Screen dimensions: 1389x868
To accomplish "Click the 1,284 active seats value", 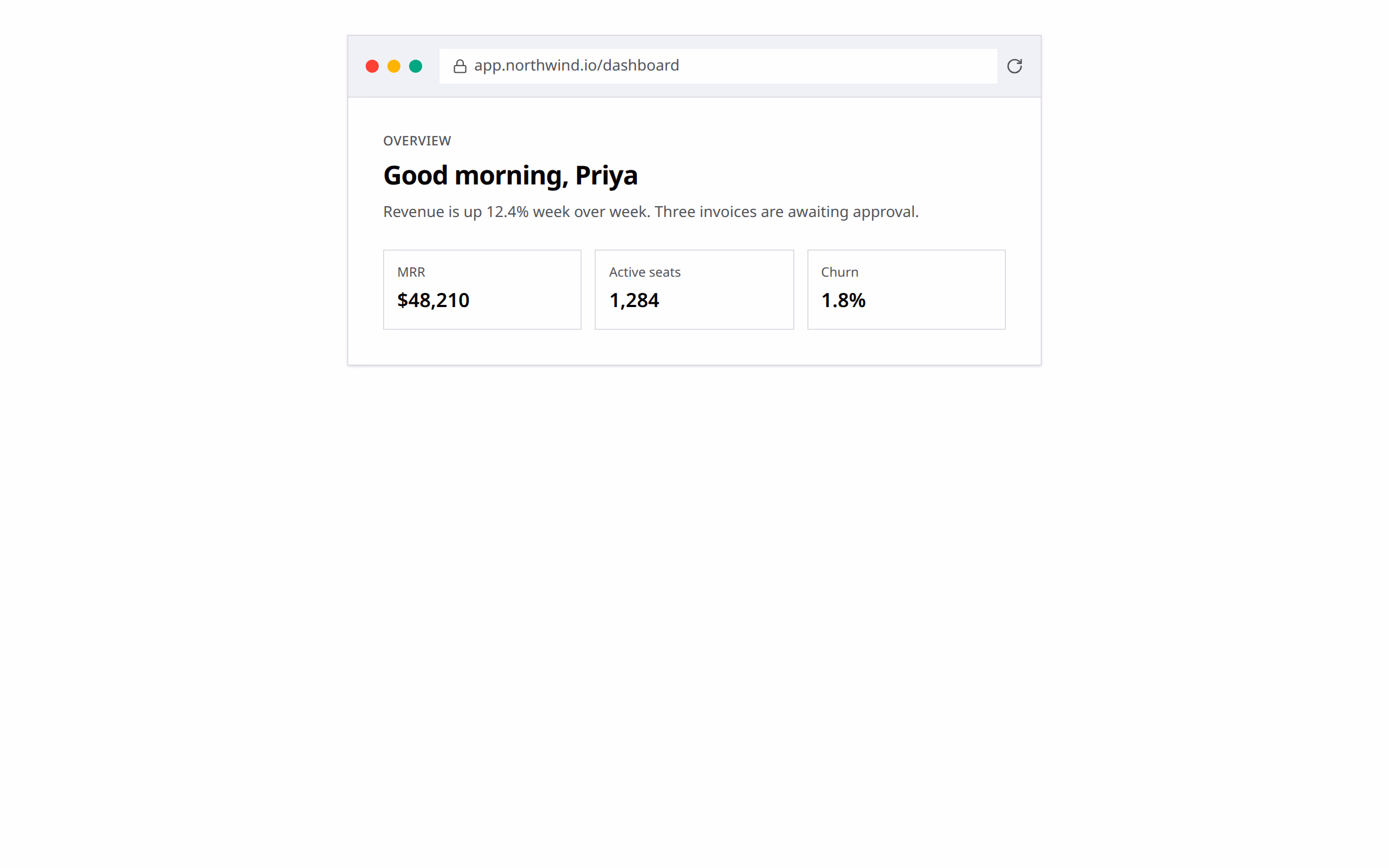I will tap(634, 300).
